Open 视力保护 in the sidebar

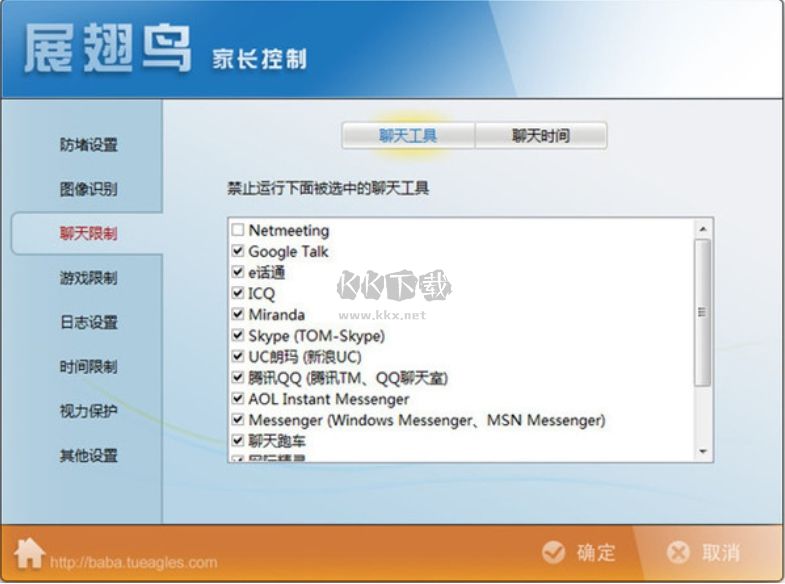coord(89,411)
